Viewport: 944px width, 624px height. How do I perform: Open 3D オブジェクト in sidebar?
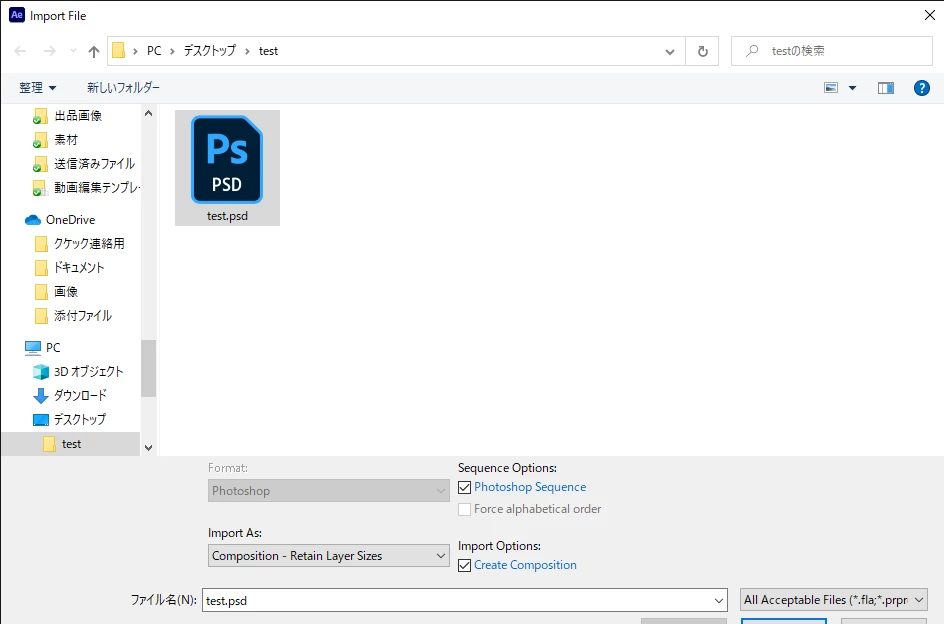pyautogui.click(x=88, y=372)
